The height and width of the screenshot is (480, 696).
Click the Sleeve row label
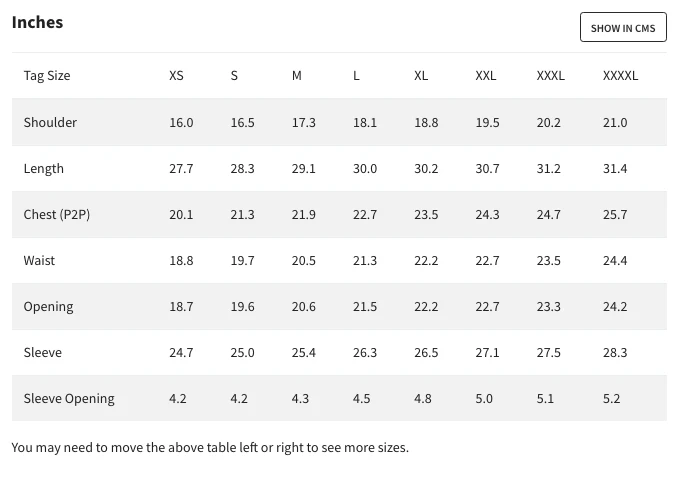[x=43, y=352]
